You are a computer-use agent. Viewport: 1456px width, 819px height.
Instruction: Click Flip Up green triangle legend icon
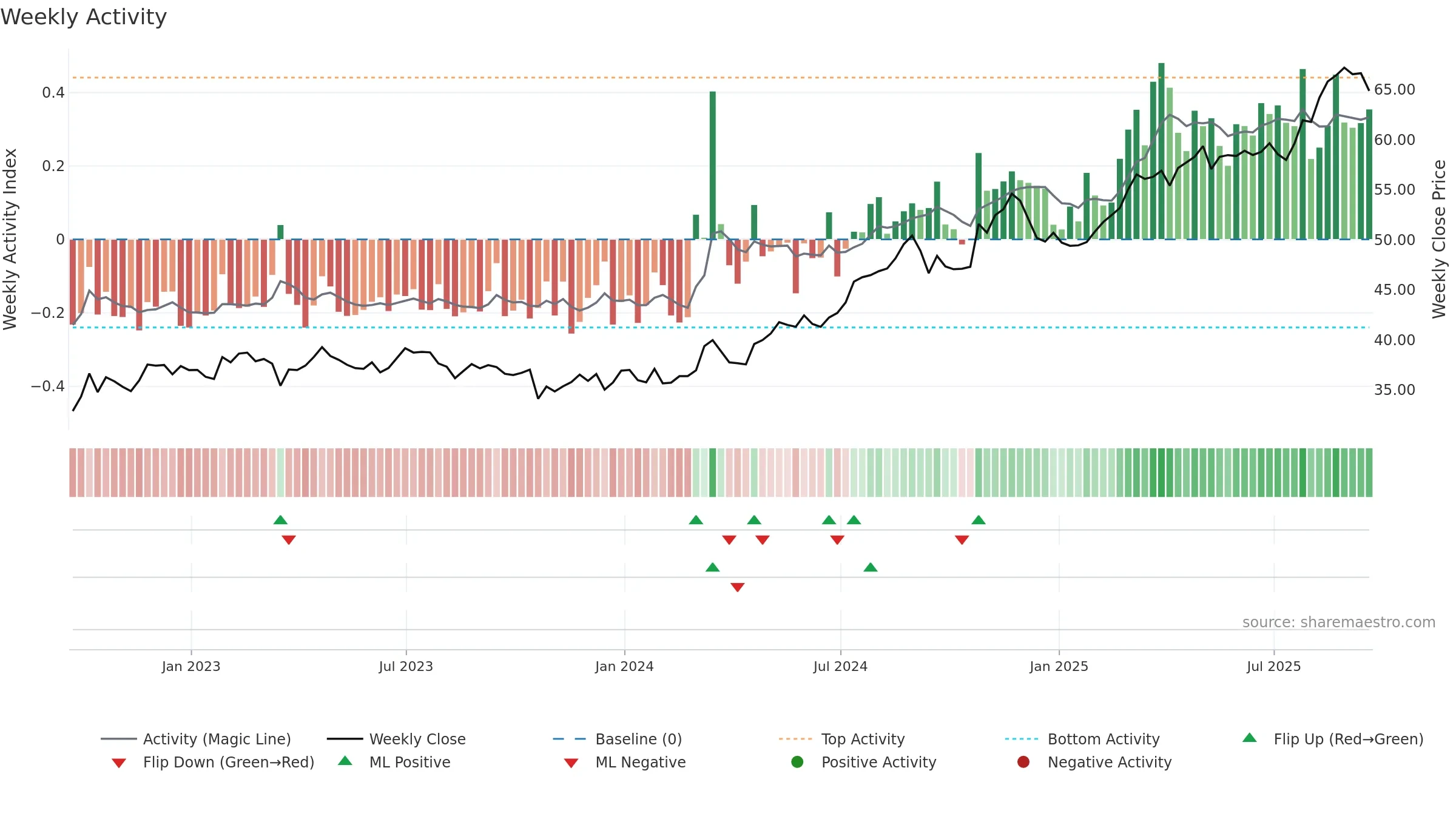(x=1249, y=738)
